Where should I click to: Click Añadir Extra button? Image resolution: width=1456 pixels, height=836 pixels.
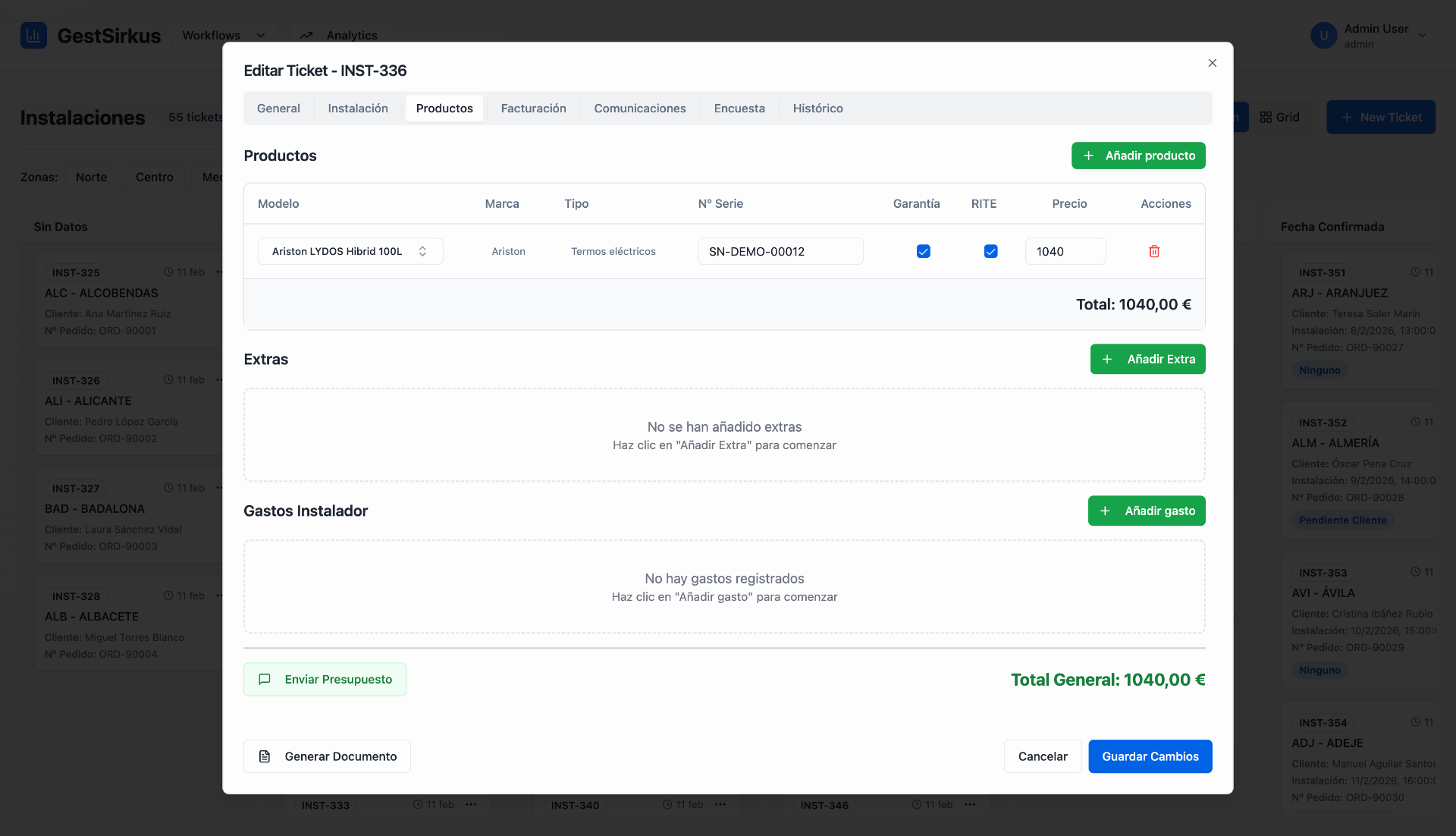(x=1147, y=359)
